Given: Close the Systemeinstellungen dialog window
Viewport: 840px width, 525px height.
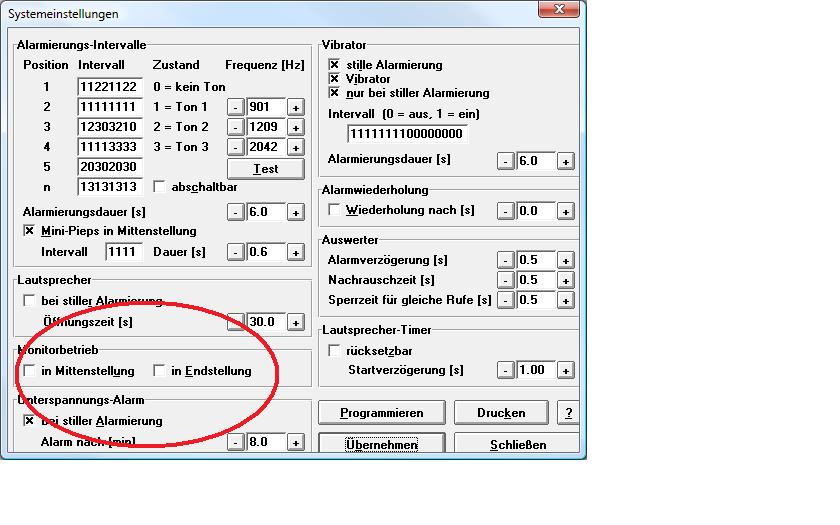Looking at the screenshot, I should [563, 10].
